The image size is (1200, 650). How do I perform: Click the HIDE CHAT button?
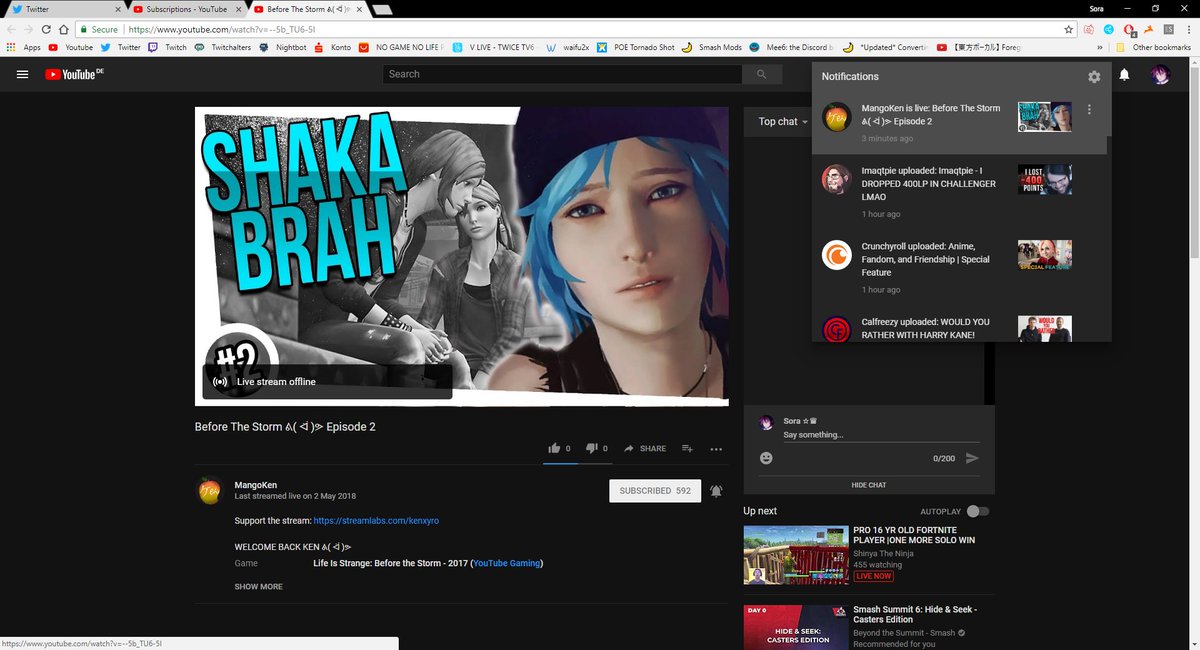[869, 485]
